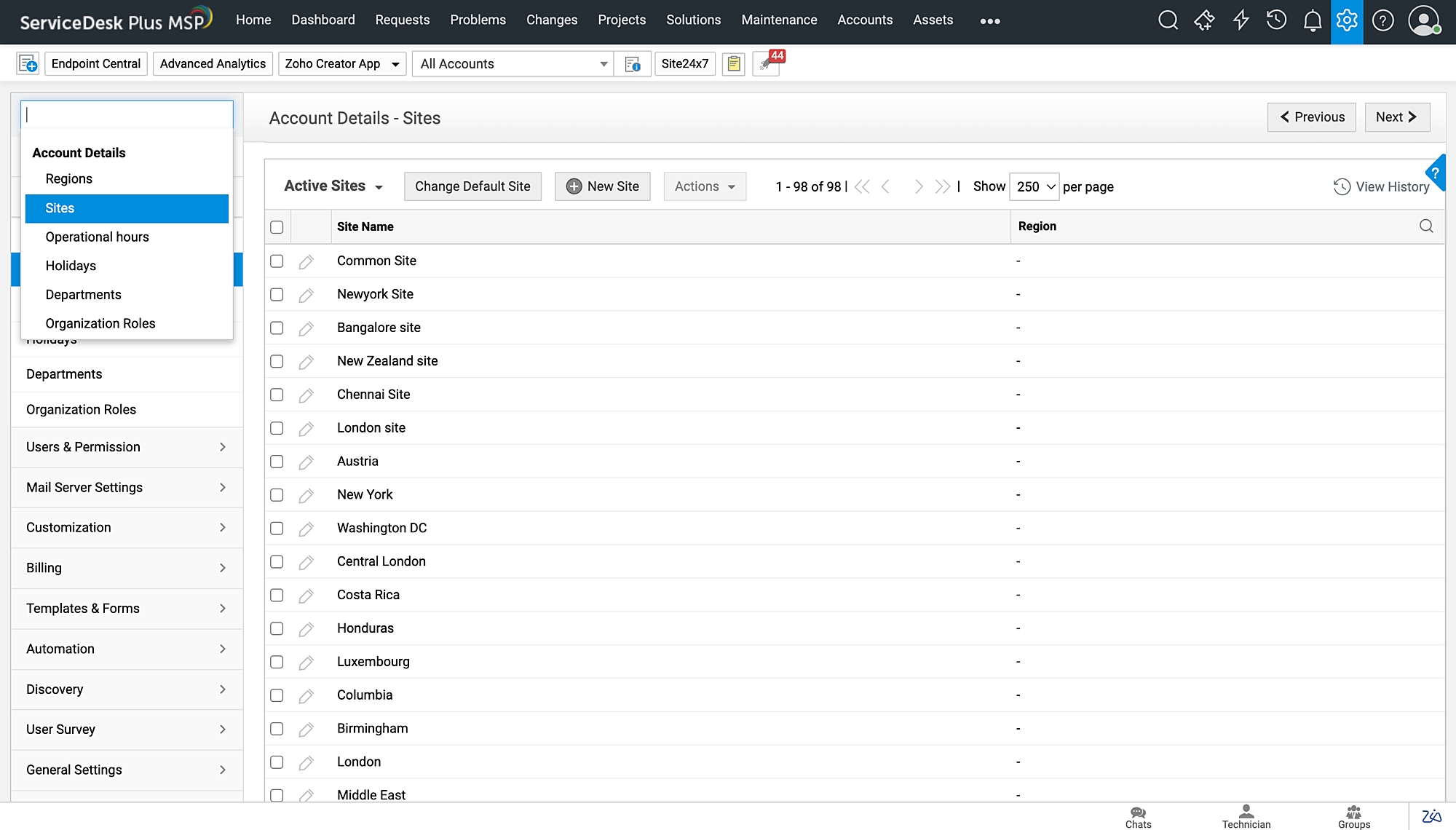
Task: Open the Requests menu tab
Action: 402,20
